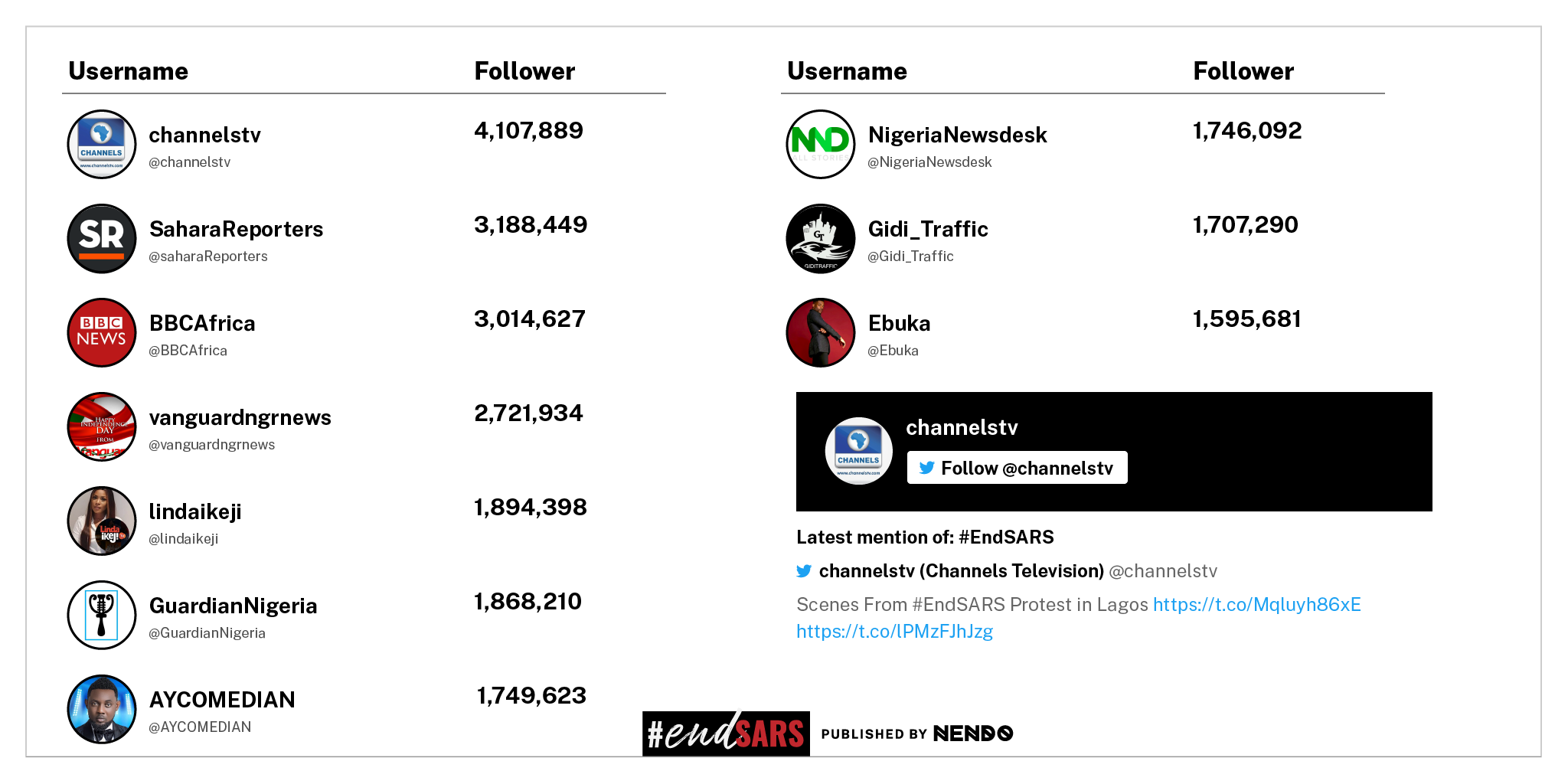This screenshot has height=784, width=1568.
Task: Click the NigeriaNewsdesk NND logo avatar
Action: pos(821,144)
